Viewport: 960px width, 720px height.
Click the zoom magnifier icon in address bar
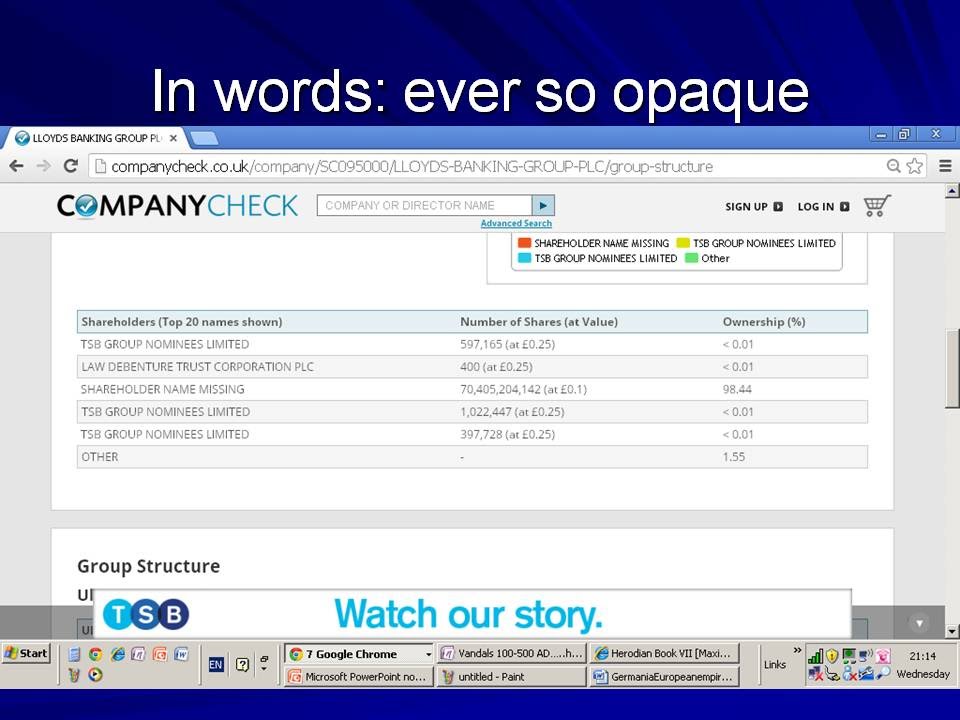(893, 166)
